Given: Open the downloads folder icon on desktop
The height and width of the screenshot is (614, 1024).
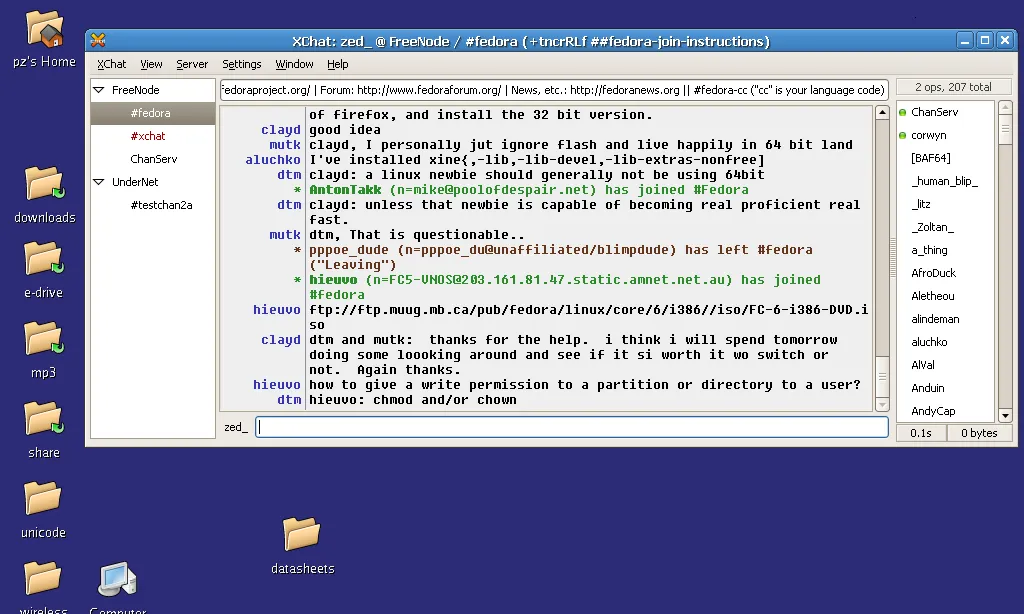Looking at the screenshot, I should click(x=44, y=184).
